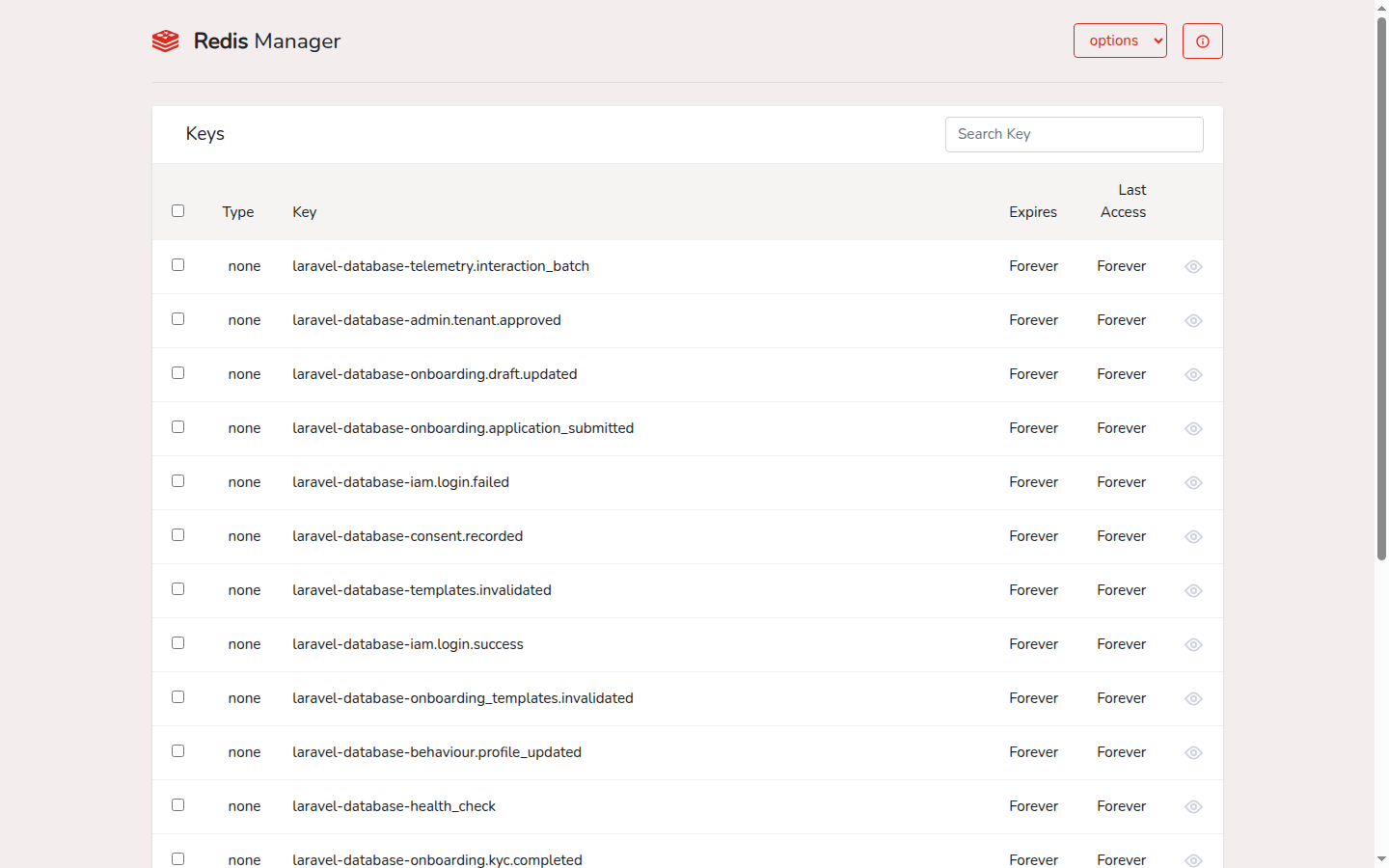
Task: Select key laravel-database-telemetry.interaction_batch
Action: [x=441, y=266]
